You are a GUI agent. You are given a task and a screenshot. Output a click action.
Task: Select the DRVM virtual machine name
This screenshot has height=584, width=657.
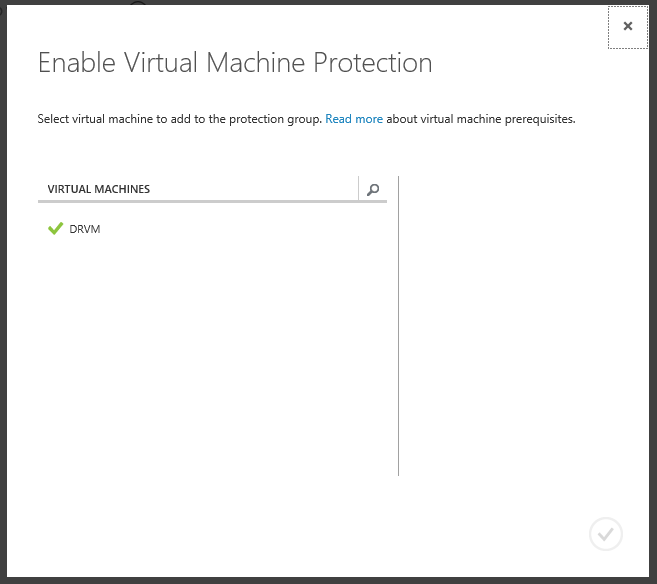point(85,229)
